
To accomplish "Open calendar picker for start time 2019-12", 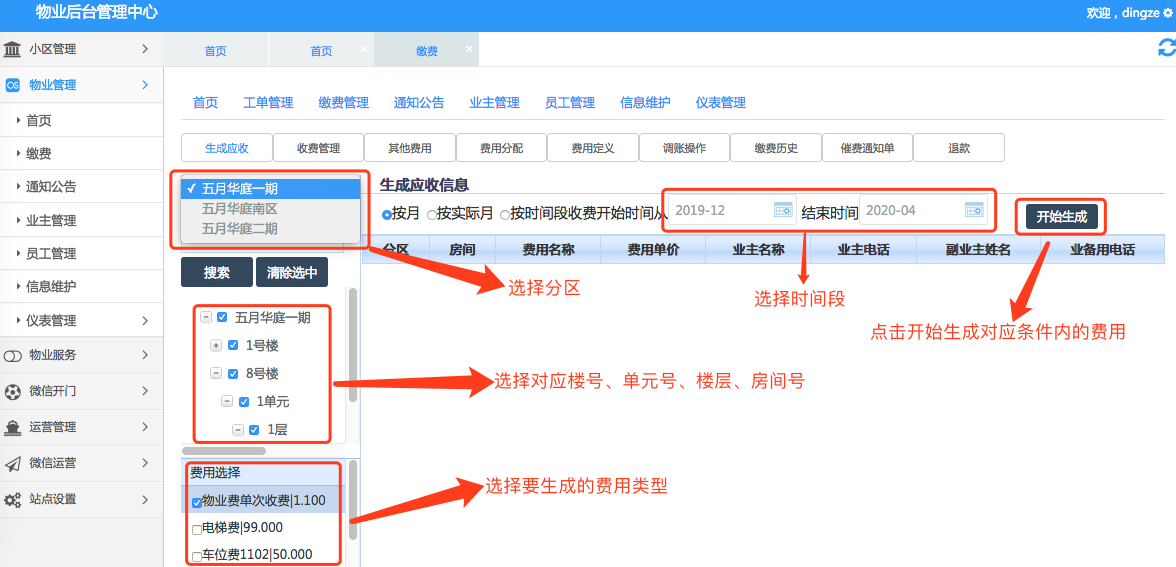I will 783,210.
